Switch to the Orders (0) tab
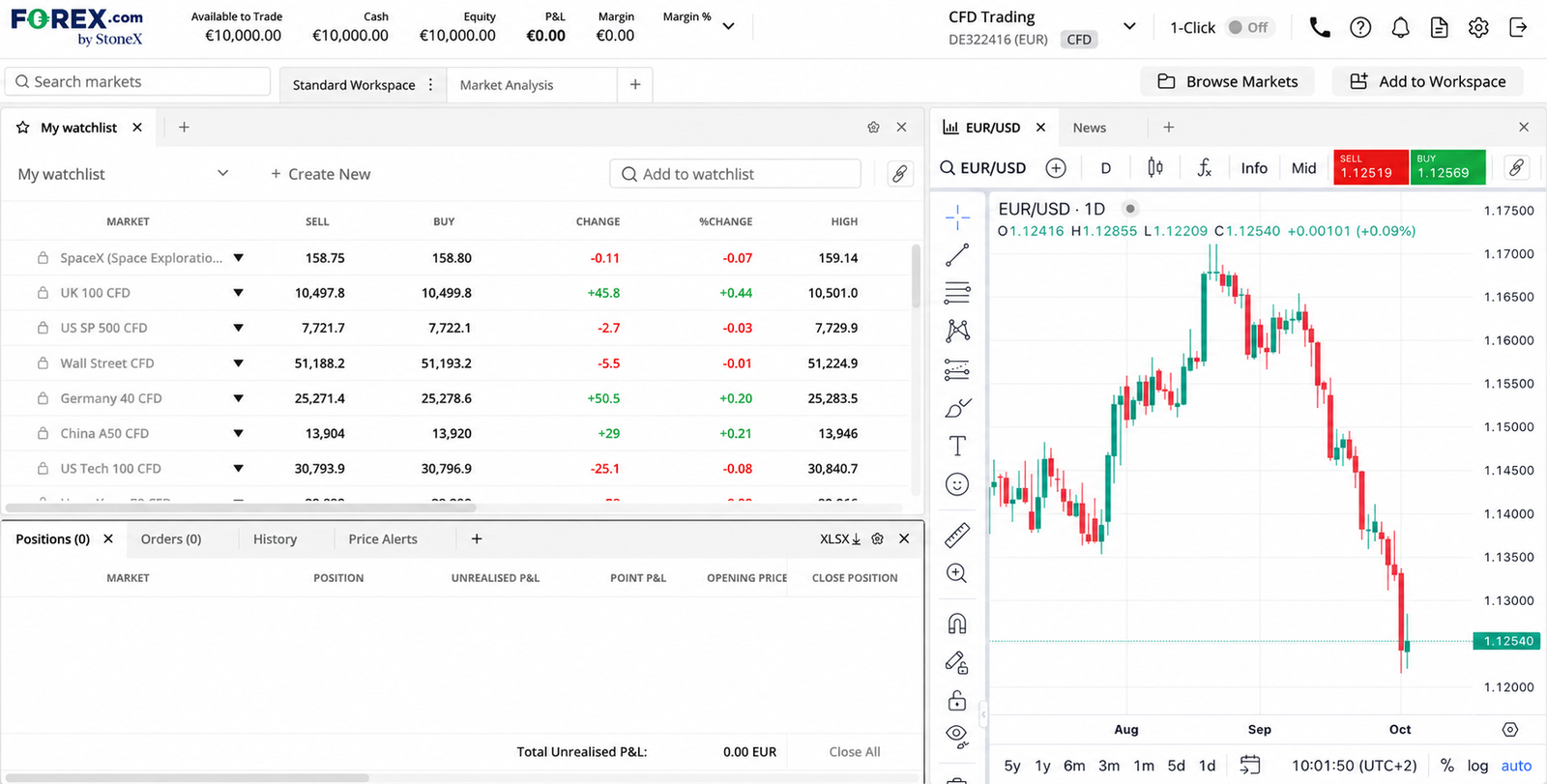The image size is (1547, 784). [x=171, y=539]
